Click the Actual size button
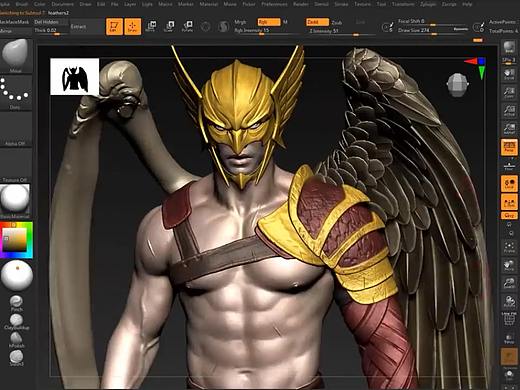Screen dimensions: 520x390 (509, 110)
